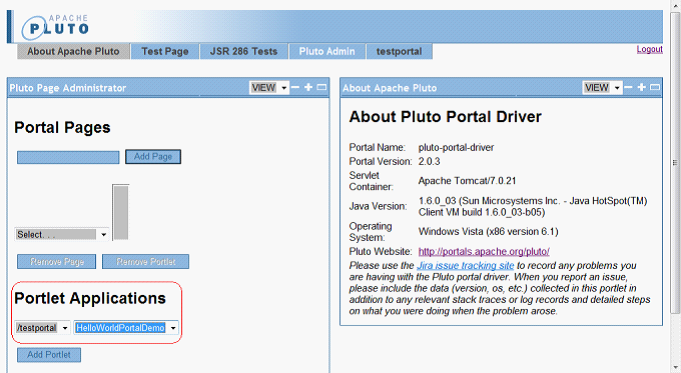The image size is (681, 373).
Task: Open the /testportal application dropdown
Action: point(42,328)
